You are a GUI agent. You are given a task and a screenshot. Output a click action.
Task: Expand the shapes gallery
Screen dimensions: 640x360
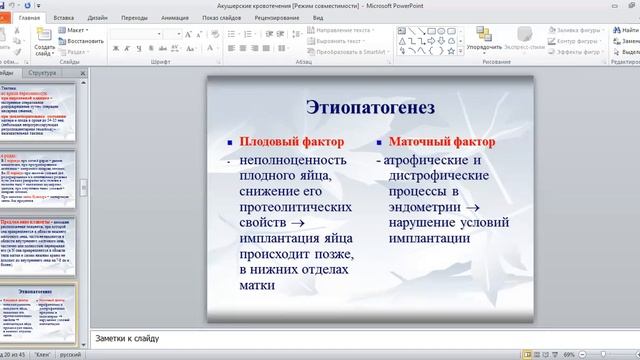(x=461, y=52)
